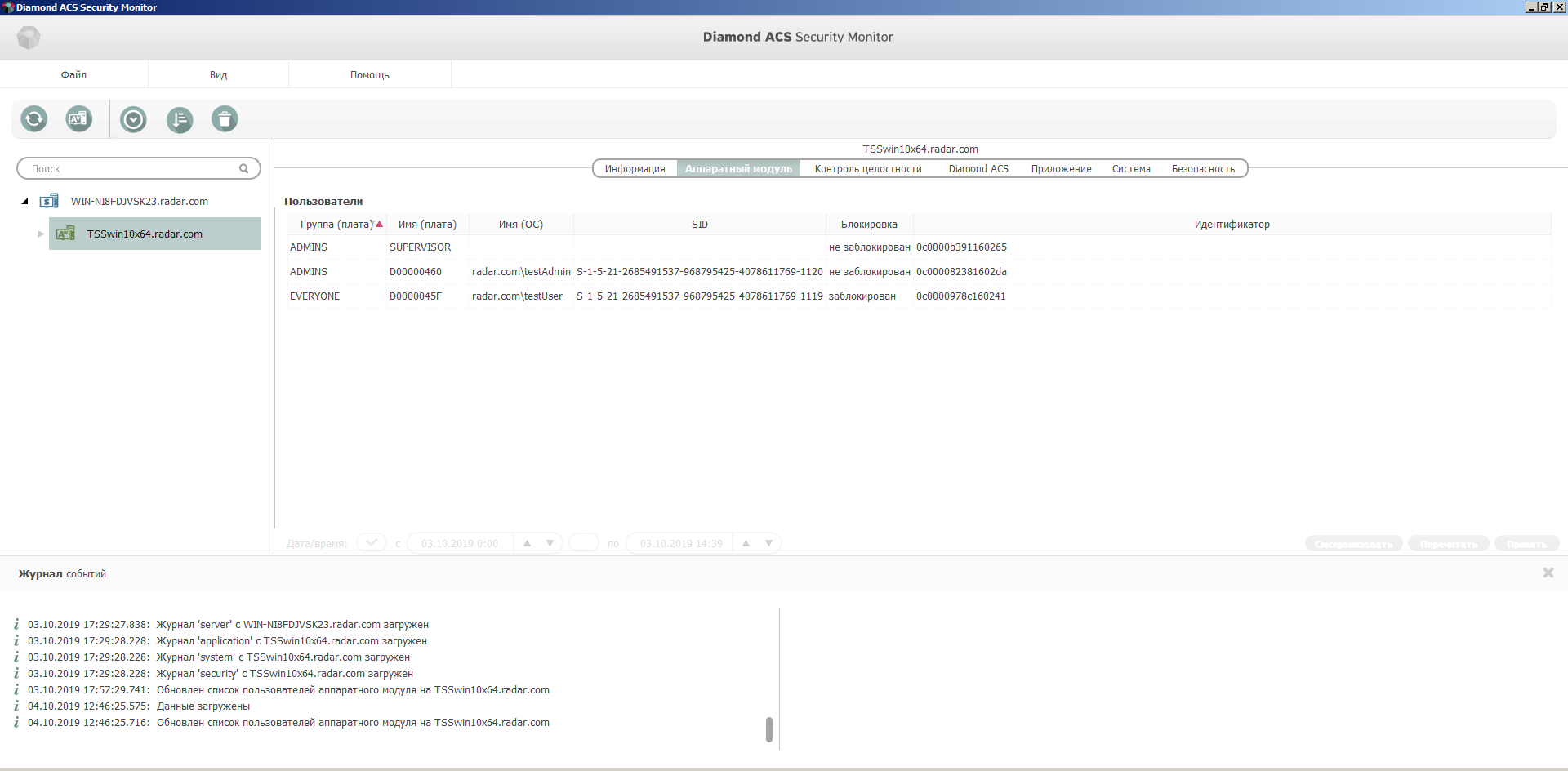
Task: Click the event journal scrollbar thumb
Action: tap(769, 729)
